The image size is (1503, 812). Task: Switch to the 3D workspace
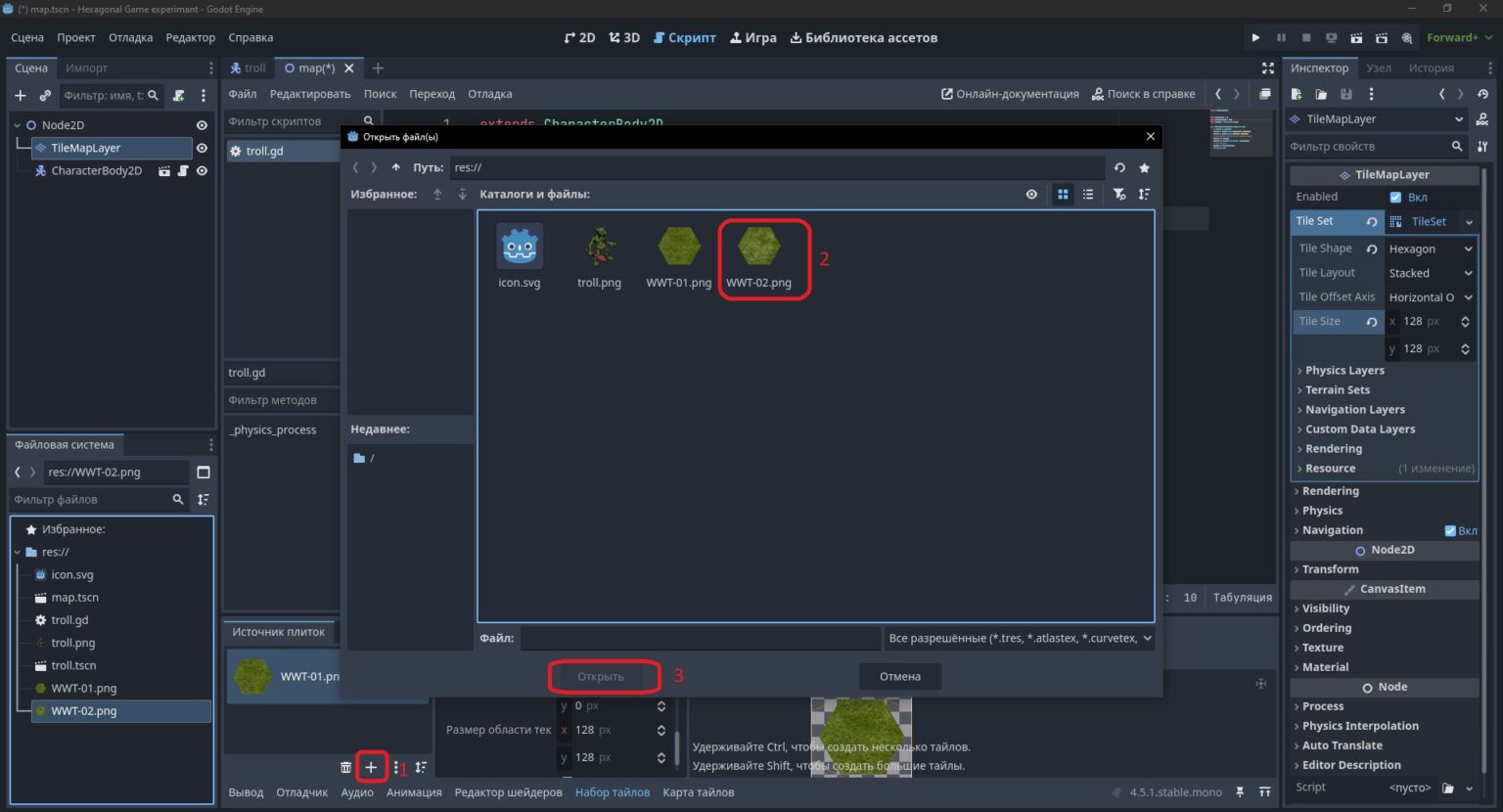click(x=624, y=37)
